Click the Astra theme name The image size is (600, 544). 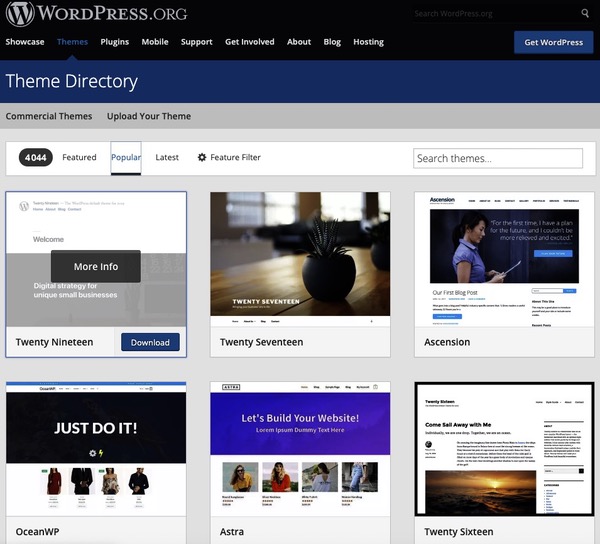232,531
